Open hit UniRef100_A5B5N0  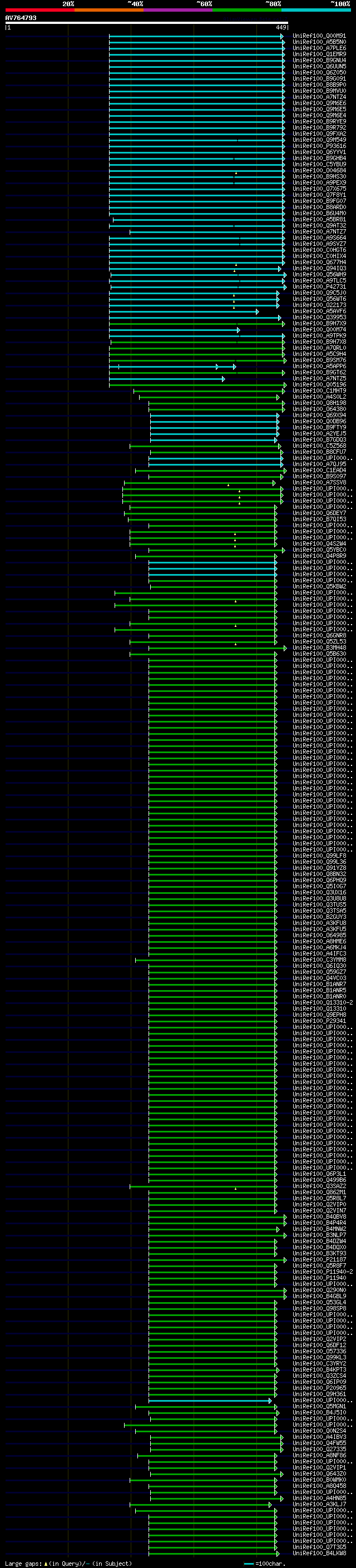coord(319,42)
